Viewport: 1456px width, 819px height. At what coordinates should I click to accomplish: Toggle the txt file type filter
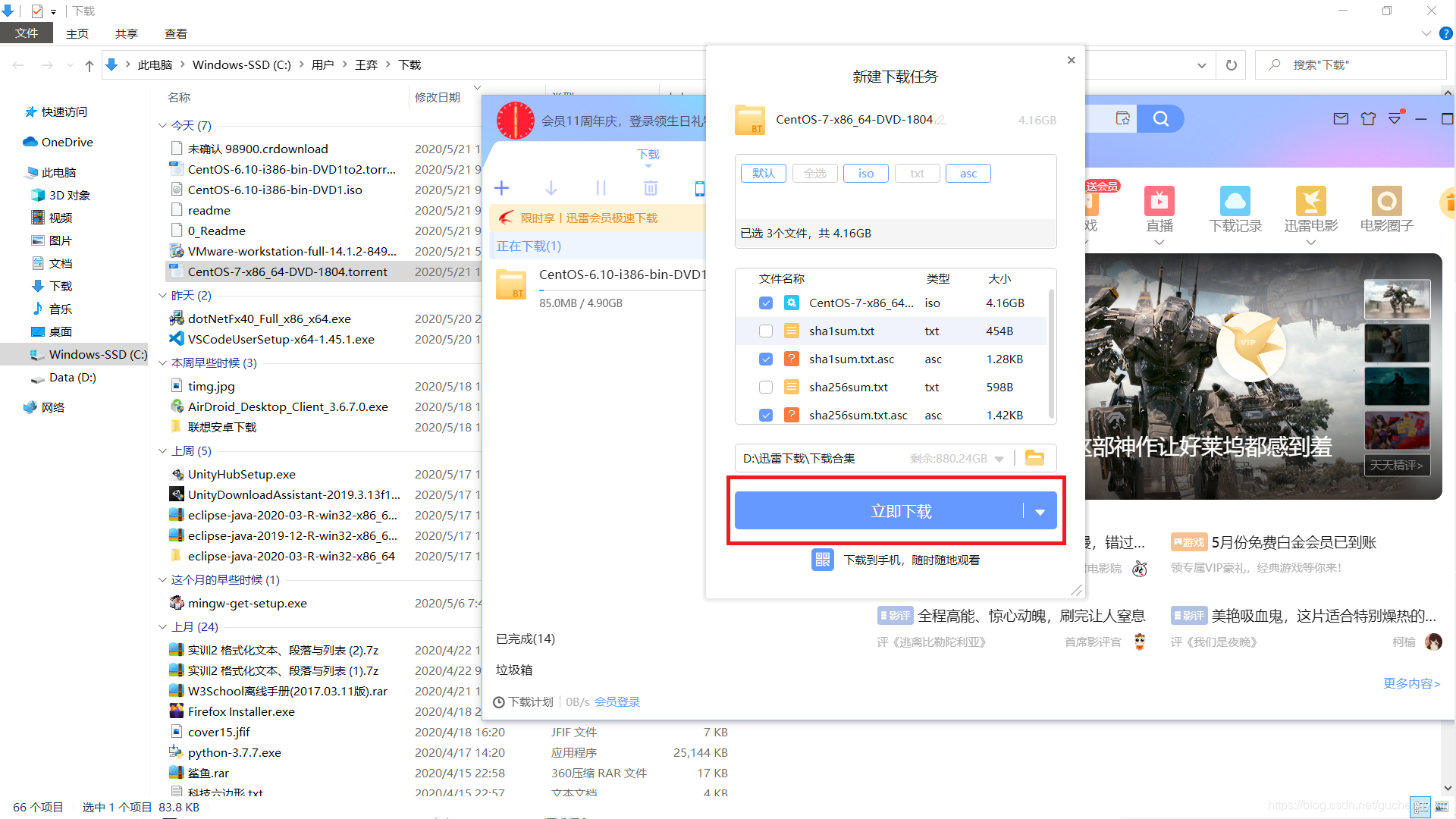[x=918, y=174]
